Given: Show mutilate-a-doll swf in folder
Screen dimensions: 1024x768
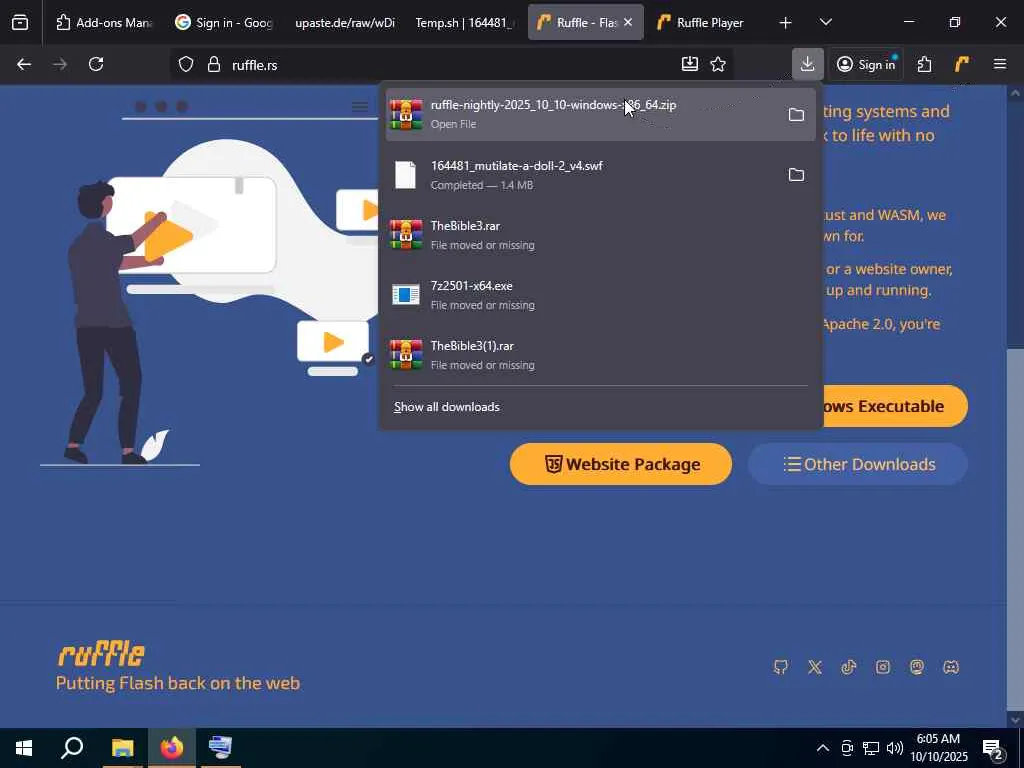Looking at the screenshot, I should pos(796,175).
